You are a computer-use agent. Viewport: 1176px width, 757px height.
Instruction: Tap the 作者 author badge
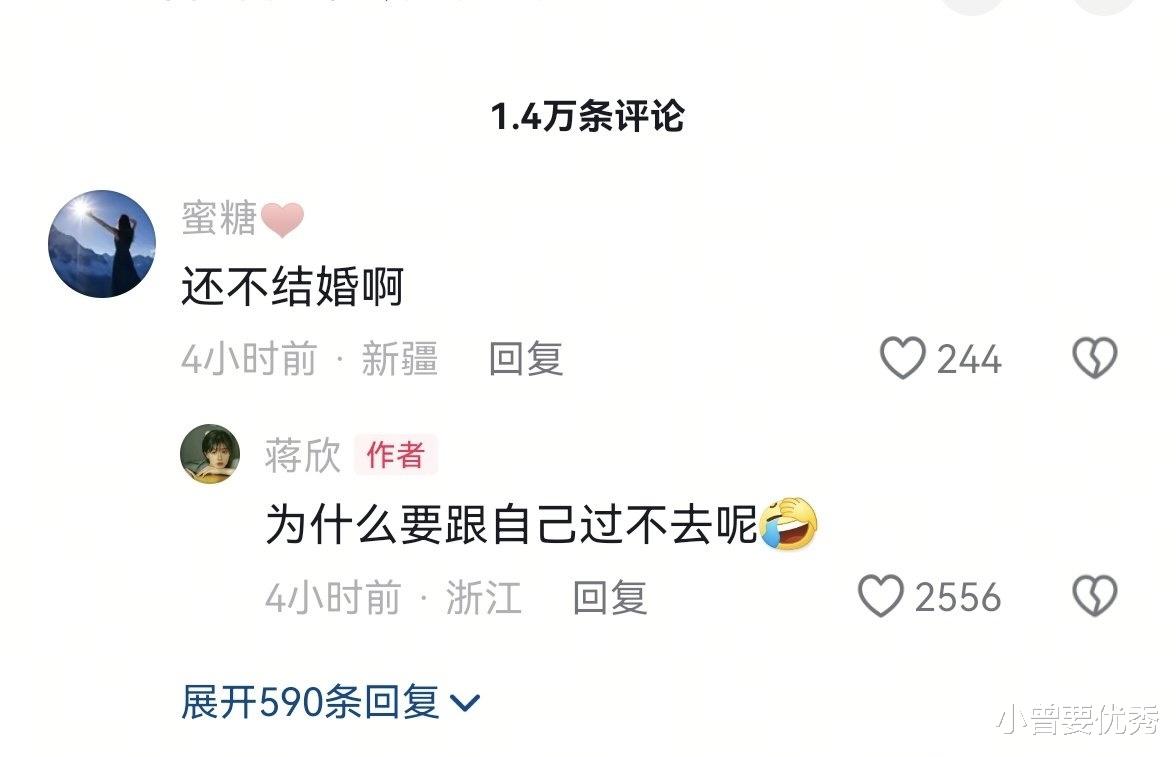click(x=395, y=455)
